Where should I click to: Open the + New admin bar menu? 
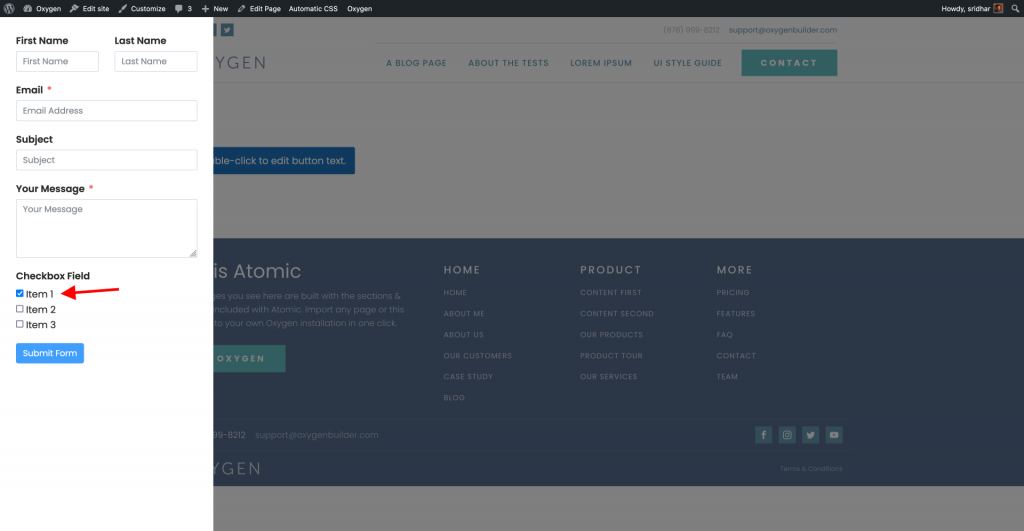[x=215, y=8]
